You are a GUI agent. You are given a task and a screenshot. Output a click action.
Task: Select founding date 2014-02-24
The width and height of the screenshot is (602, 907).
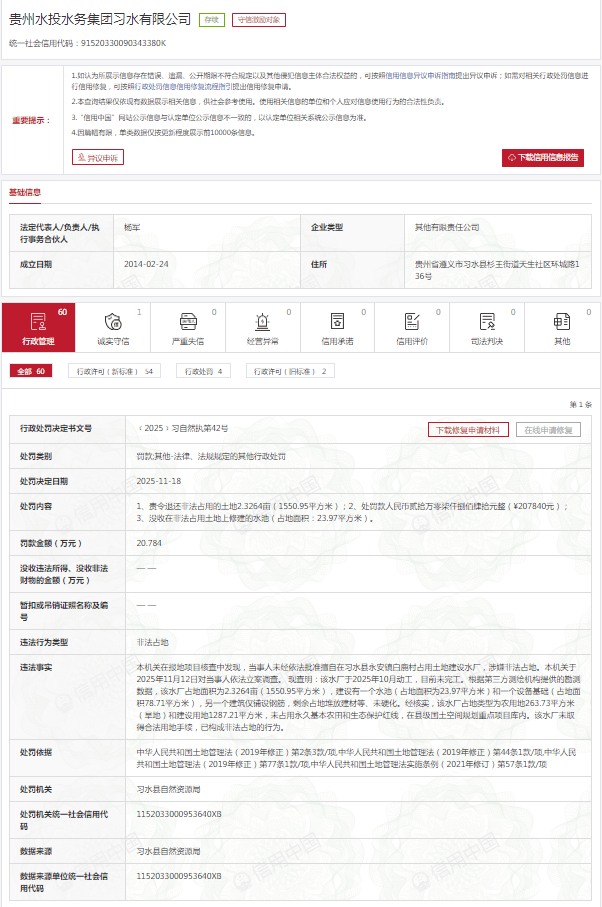(146, 264)
